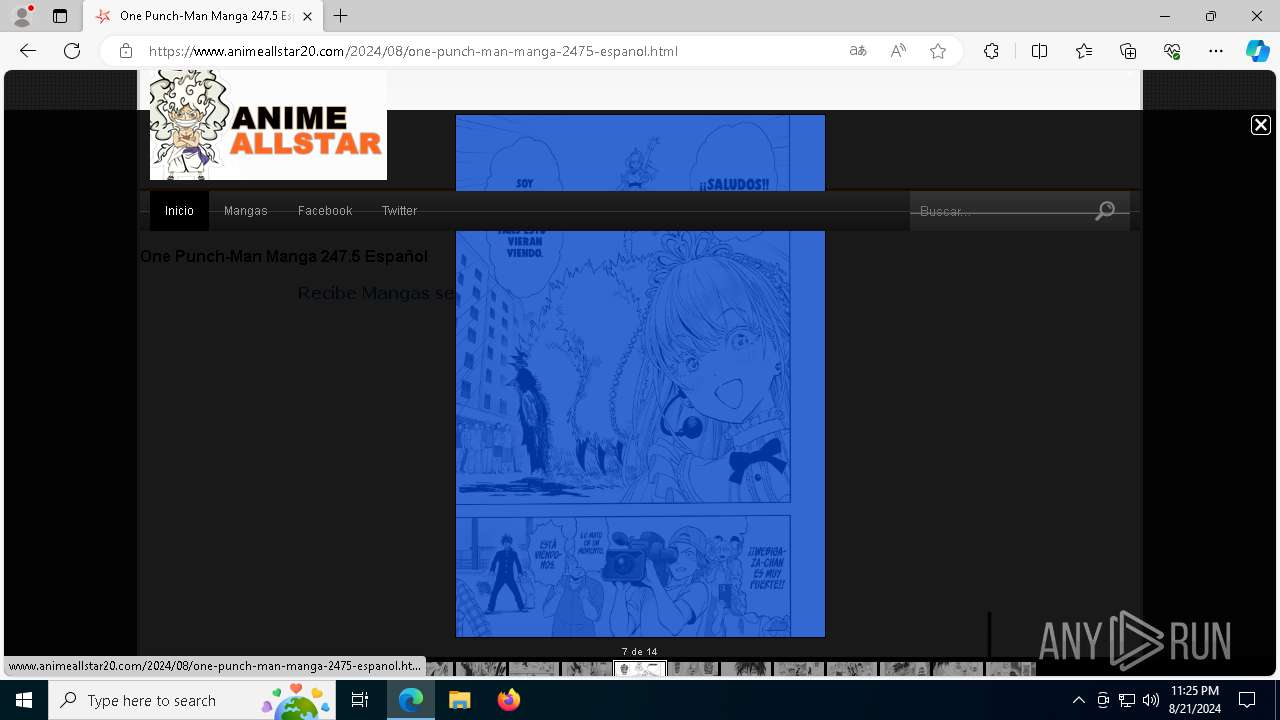Open Collections panel
This screenshot has width=1280, height=720.
click(1128, 51)
